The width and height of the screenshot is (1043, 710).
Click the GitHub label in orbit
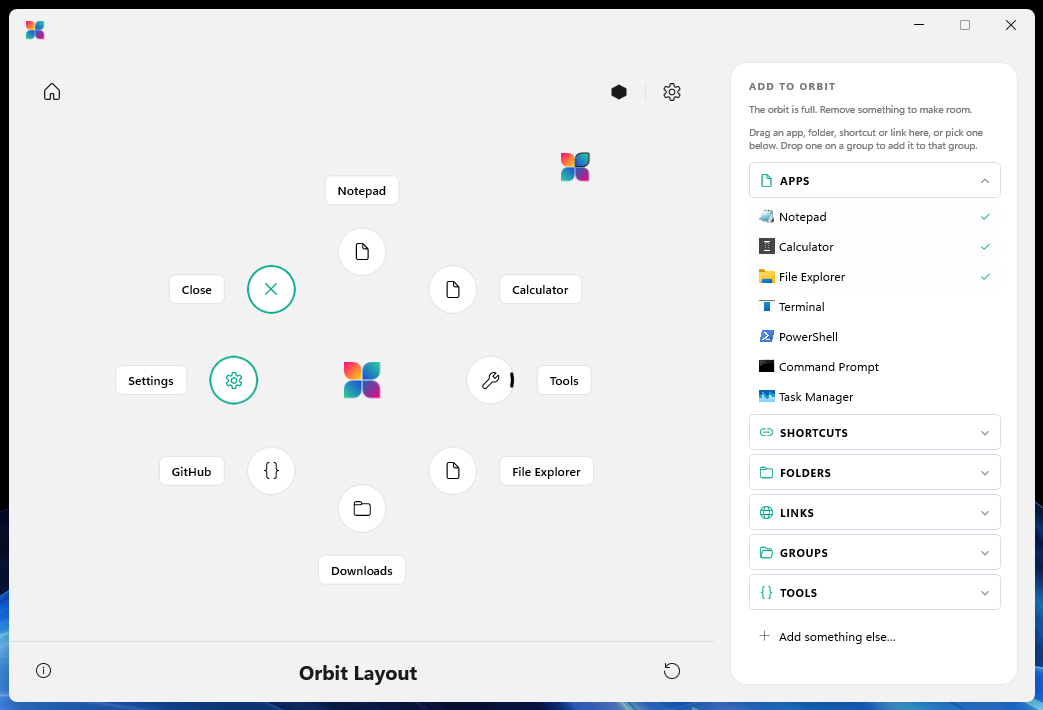(192, 471)
